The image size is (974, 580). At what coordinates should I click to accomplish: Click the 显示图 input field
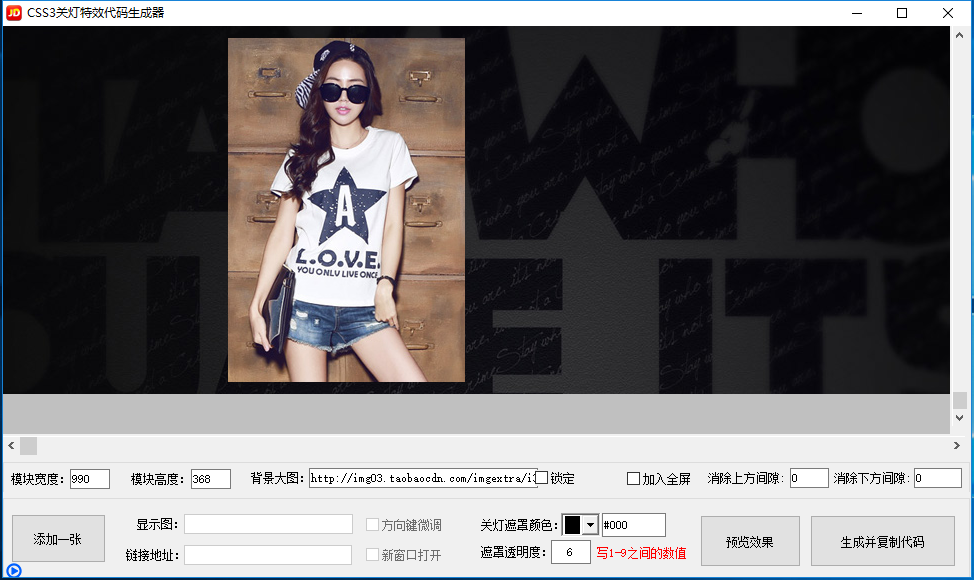tap(268, 524)
